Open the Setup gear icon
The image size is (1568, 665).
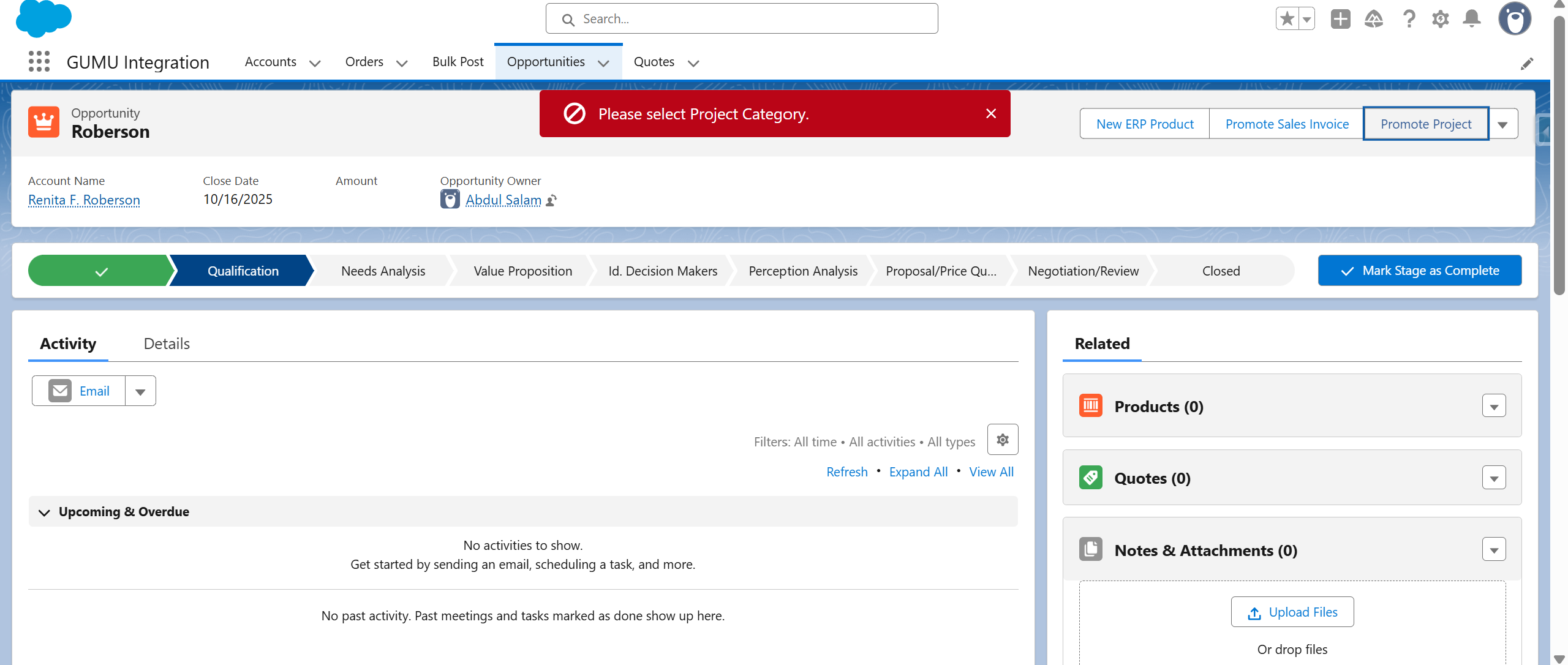[1440, 19]
